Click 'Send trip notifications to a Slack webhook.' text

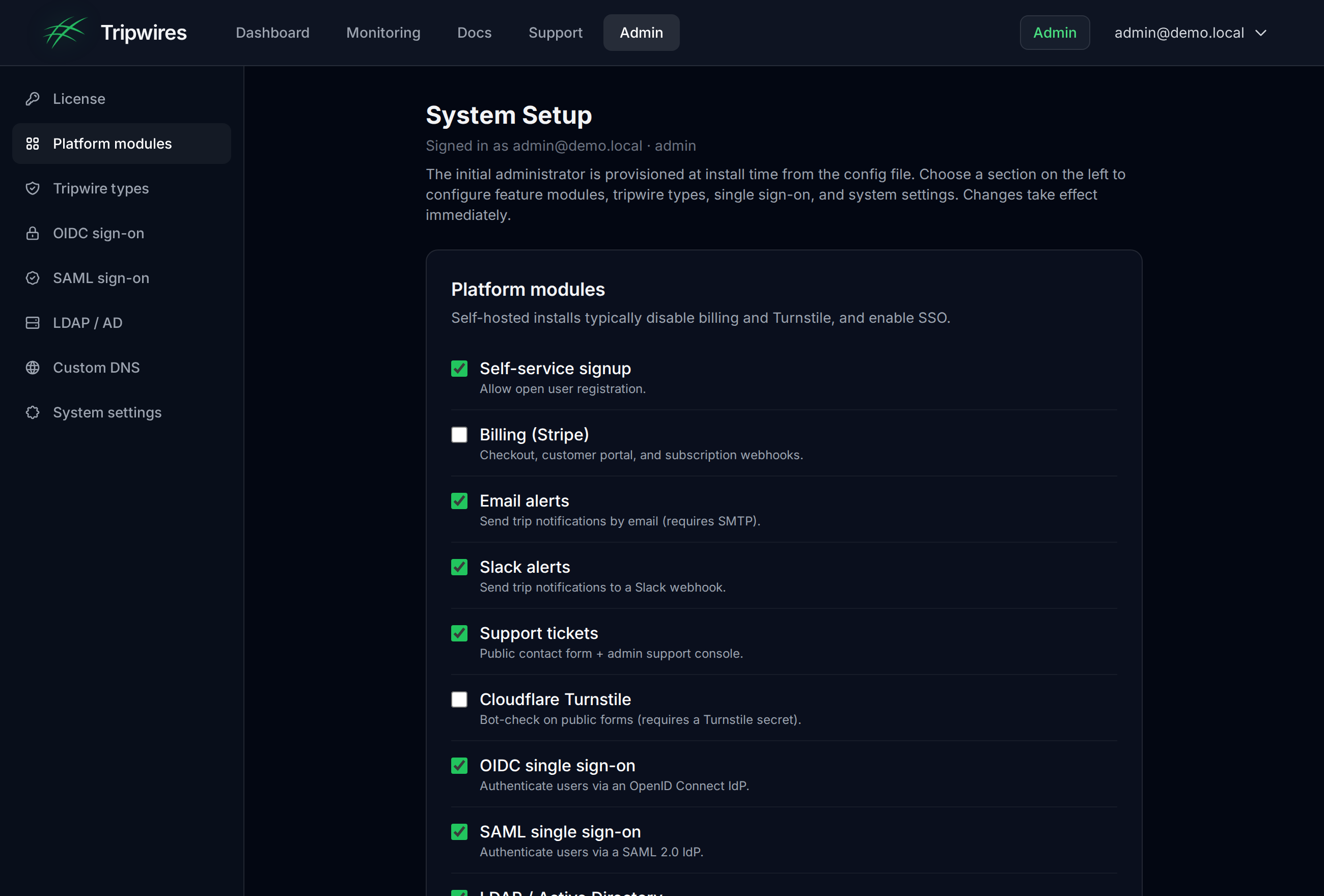pos(602,587)
